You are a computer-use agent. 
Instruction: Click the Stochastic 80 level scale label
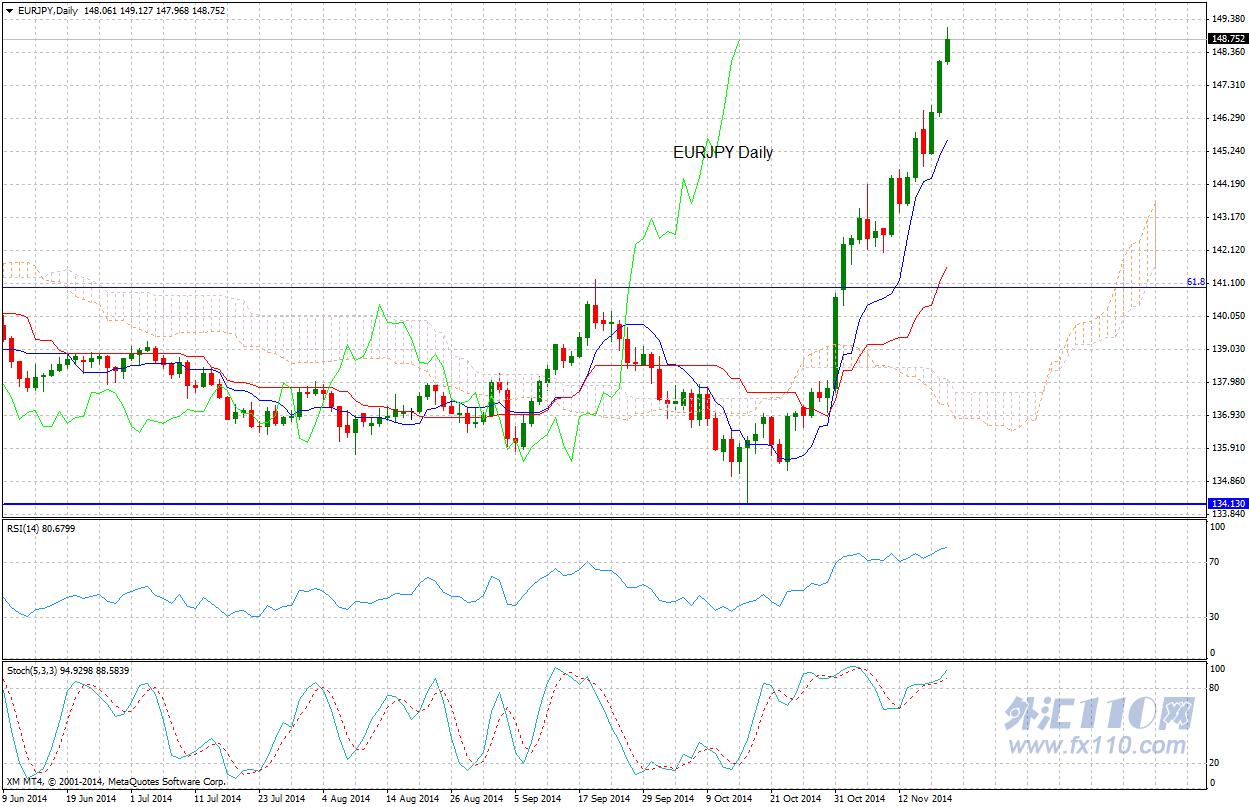(x=1215, y=688)
